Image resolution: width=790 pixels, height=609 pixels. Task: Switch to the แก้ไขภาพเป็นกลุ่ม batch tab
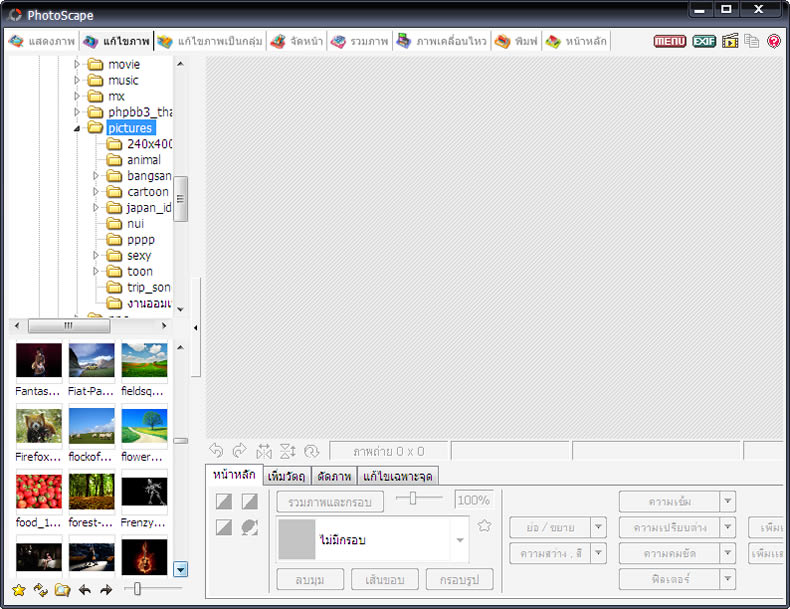[210, 41]
